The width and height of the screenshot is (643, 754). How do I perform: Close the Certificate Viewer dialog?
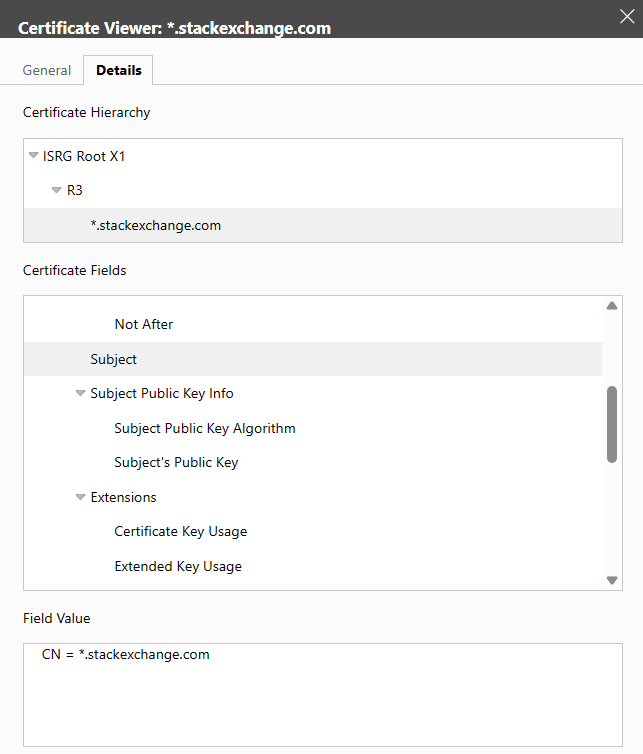[x=627, y=15]
